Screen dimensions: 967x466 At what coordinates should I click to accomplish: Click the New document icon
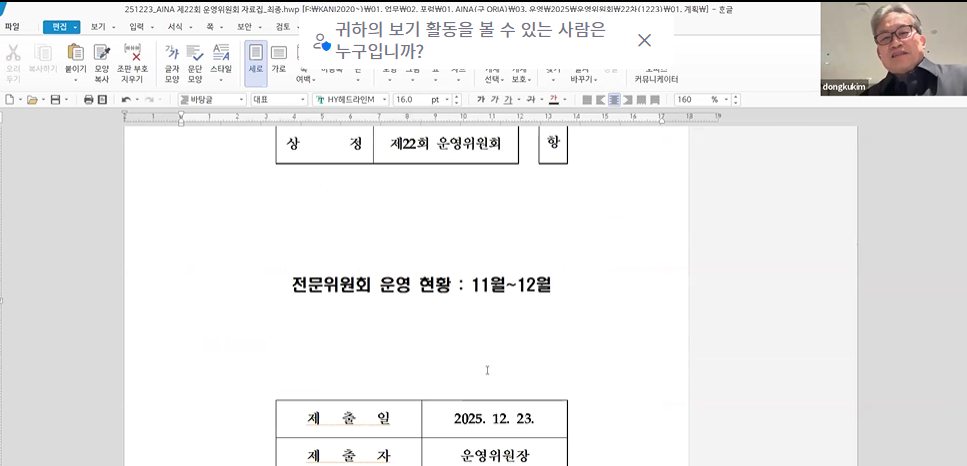pyautogui.click(x=9, y=99)
